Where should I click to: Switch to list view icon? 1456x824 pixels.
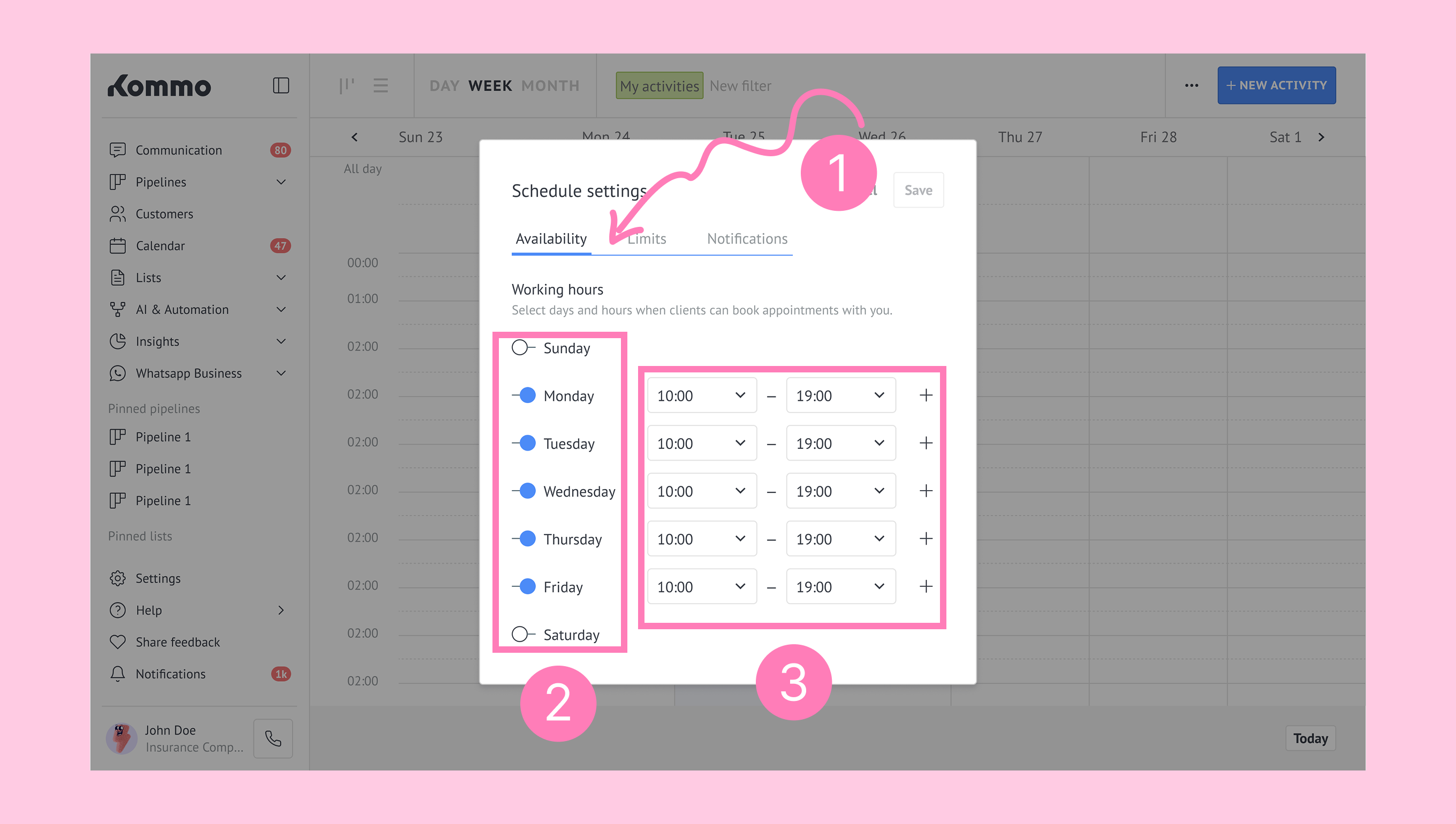coord(381,86)
